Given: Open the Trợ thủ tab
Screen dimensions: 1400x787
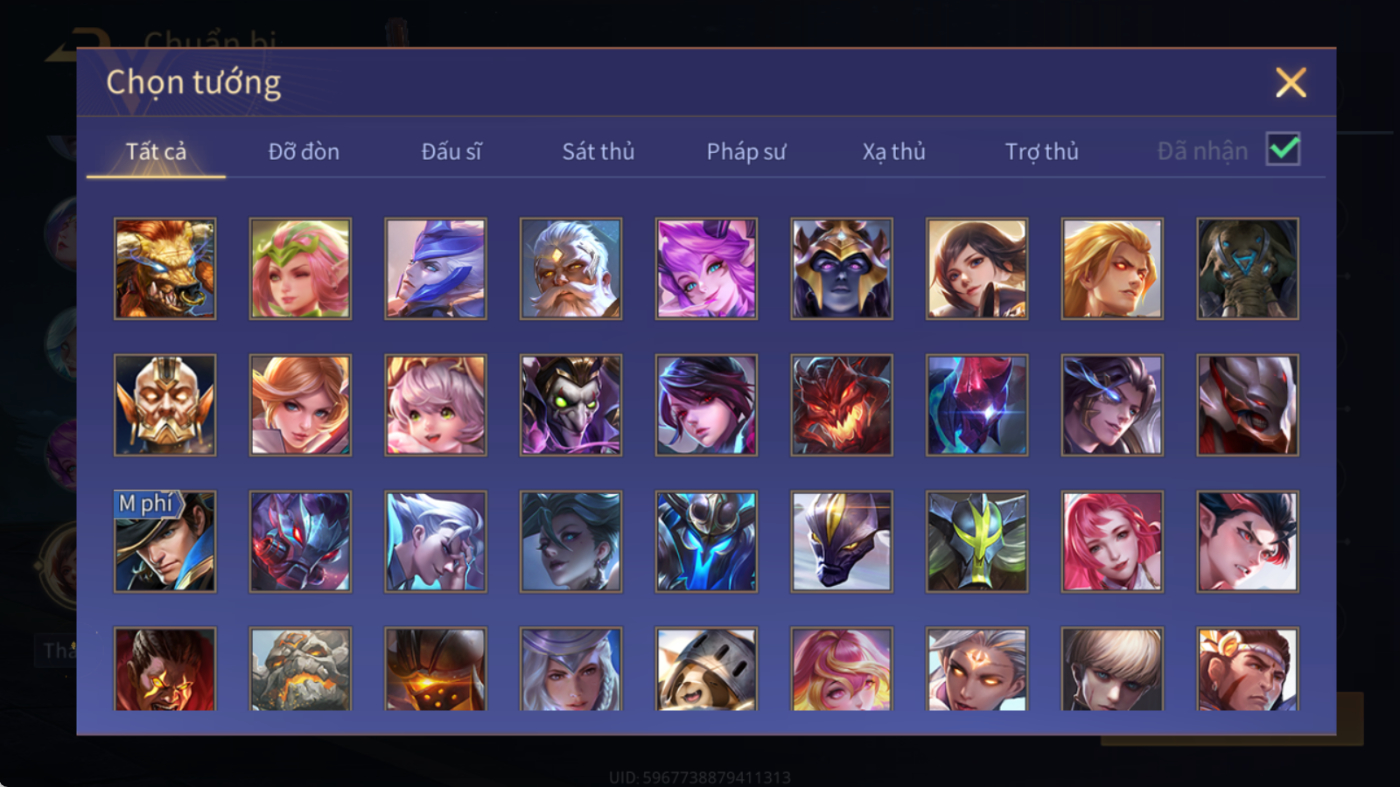Looking at the screenshot, I should (1042, 152).
